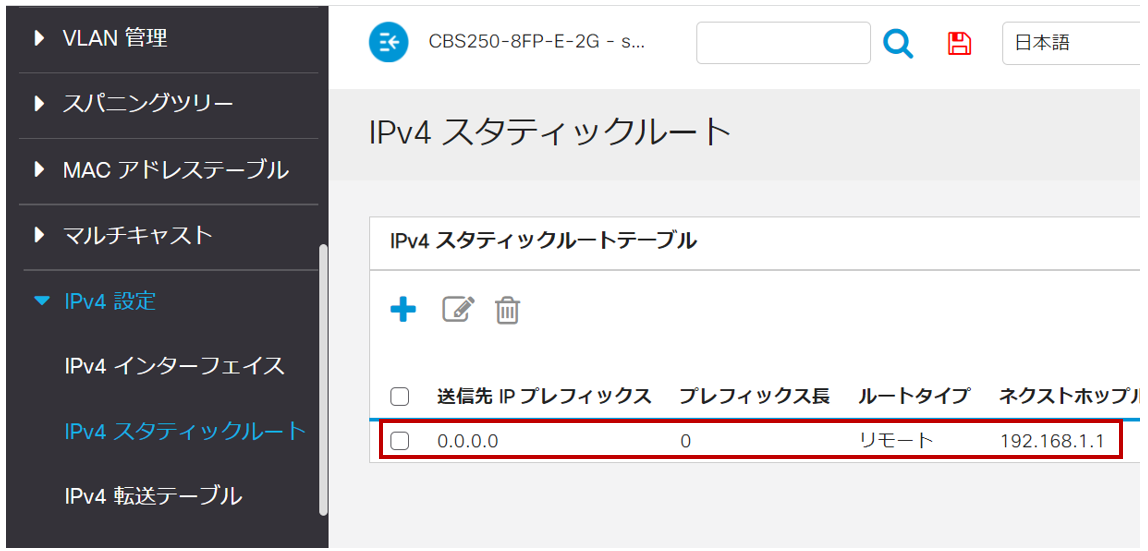This screenshot has height=551, width=1148.
Task: Click the 0.0.0.0 destination cell
Action: (468, 441)
